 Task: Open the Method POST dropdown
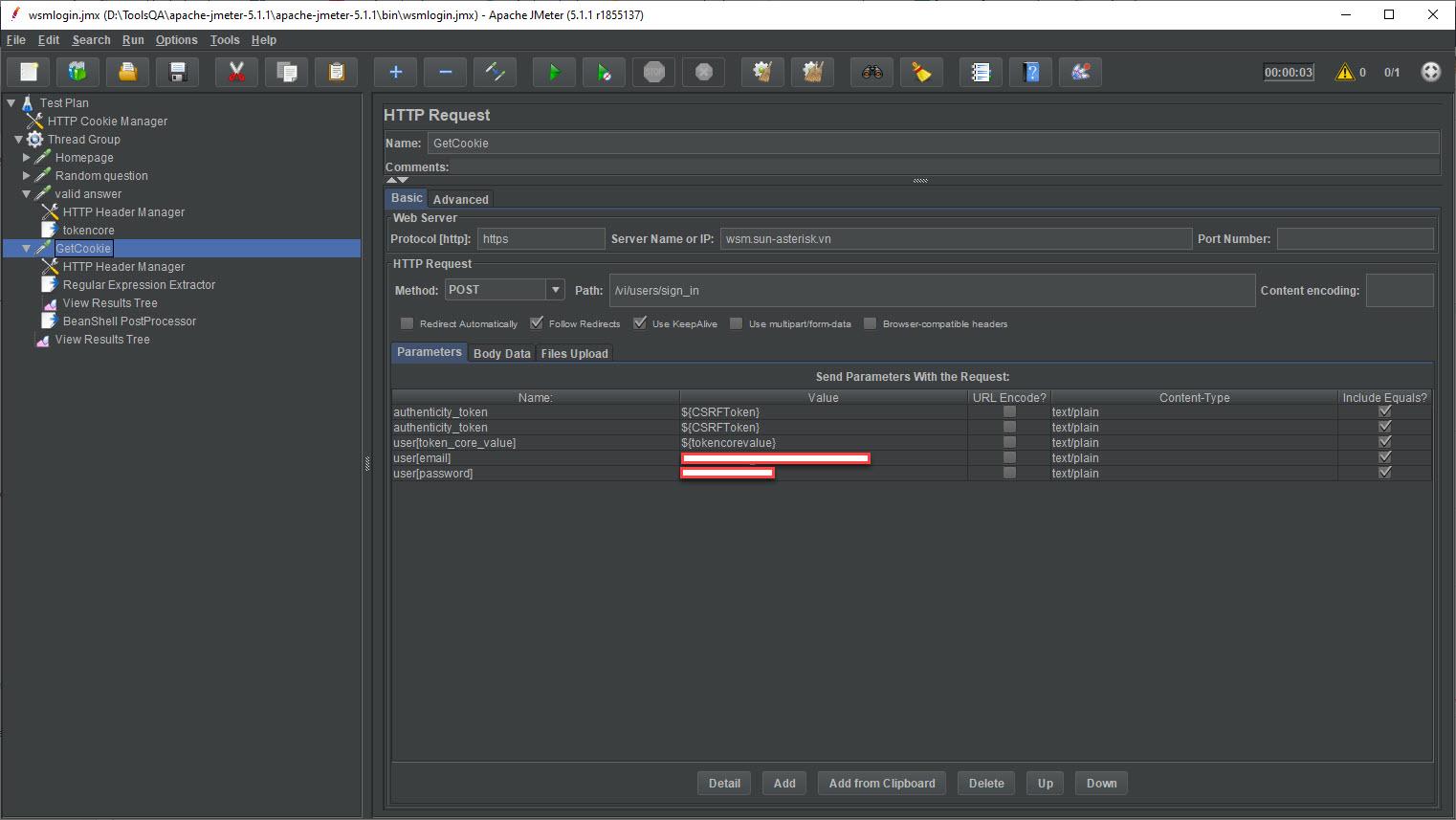[555, 290]
